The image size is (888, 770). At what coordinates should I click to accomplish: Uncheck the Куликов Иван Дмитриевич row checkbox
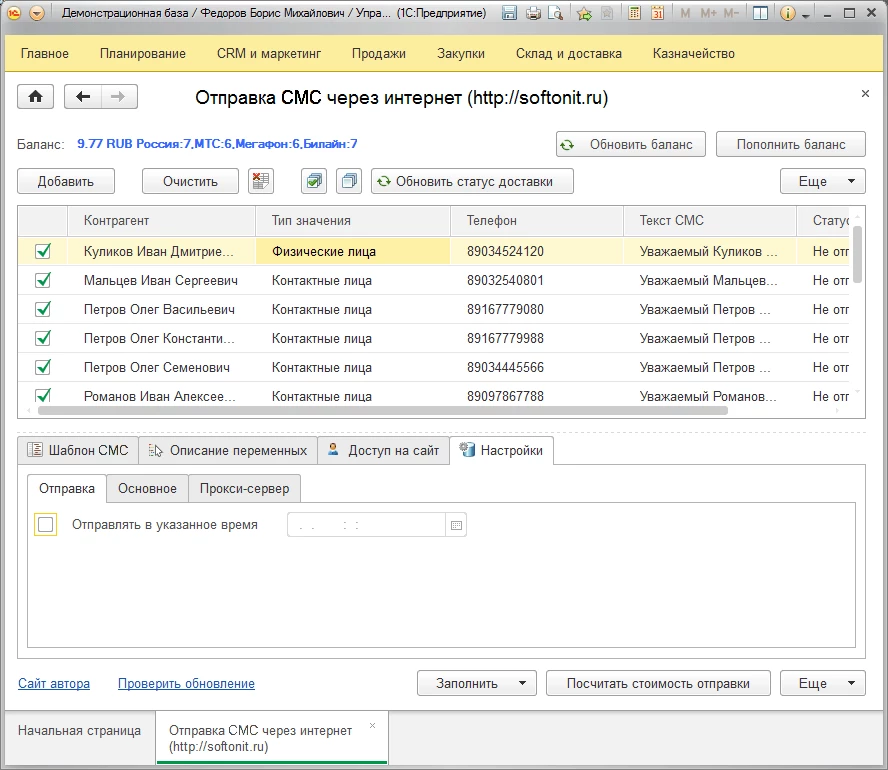coord(43,251)
